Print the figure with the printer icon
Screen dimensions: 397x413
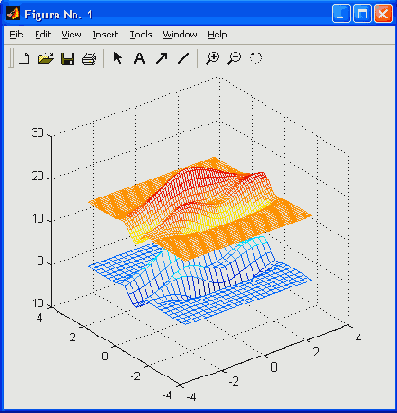coord(89,59)
